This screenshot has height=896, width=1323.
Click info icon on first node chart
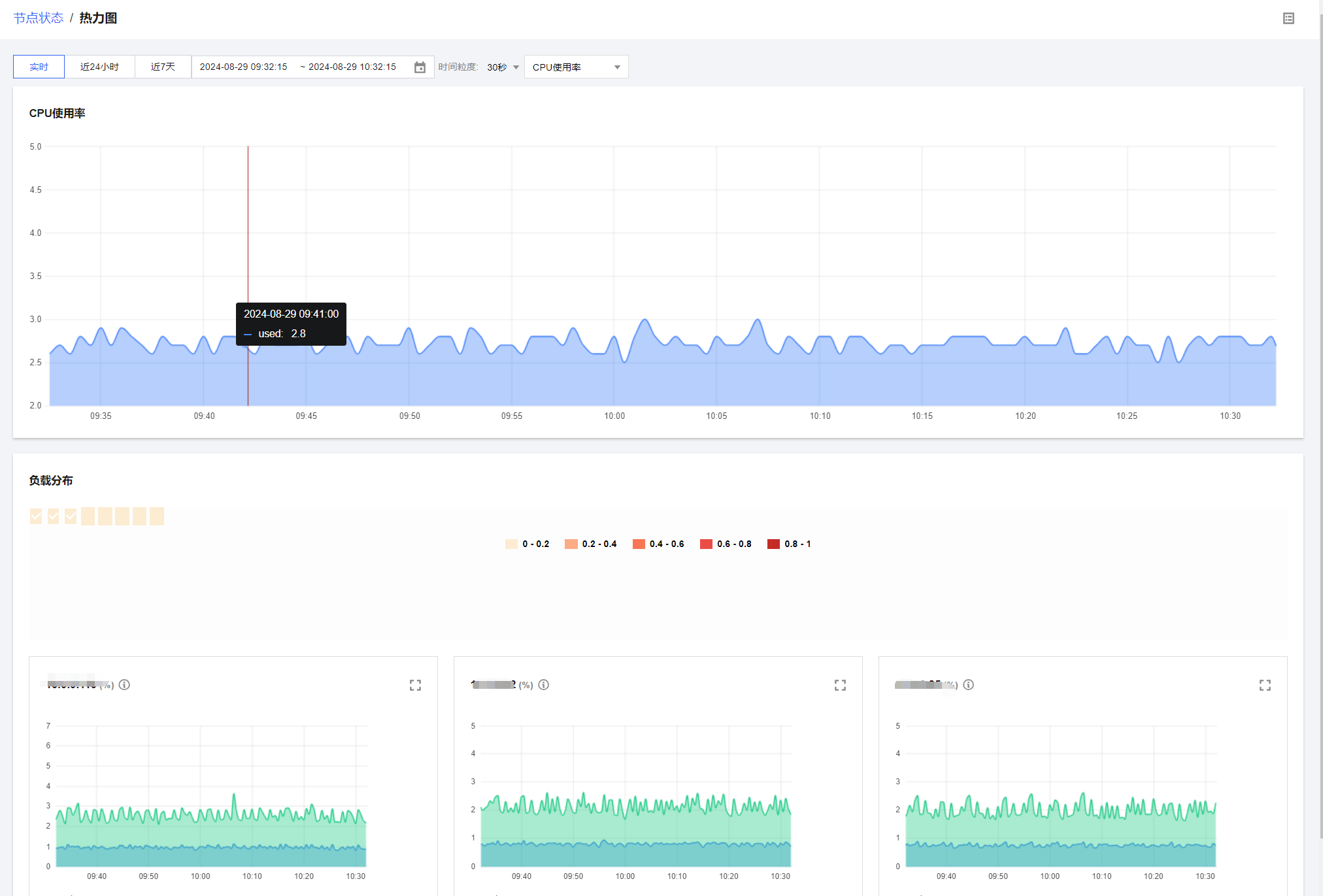pyautogui.click(x=124, y=684)
